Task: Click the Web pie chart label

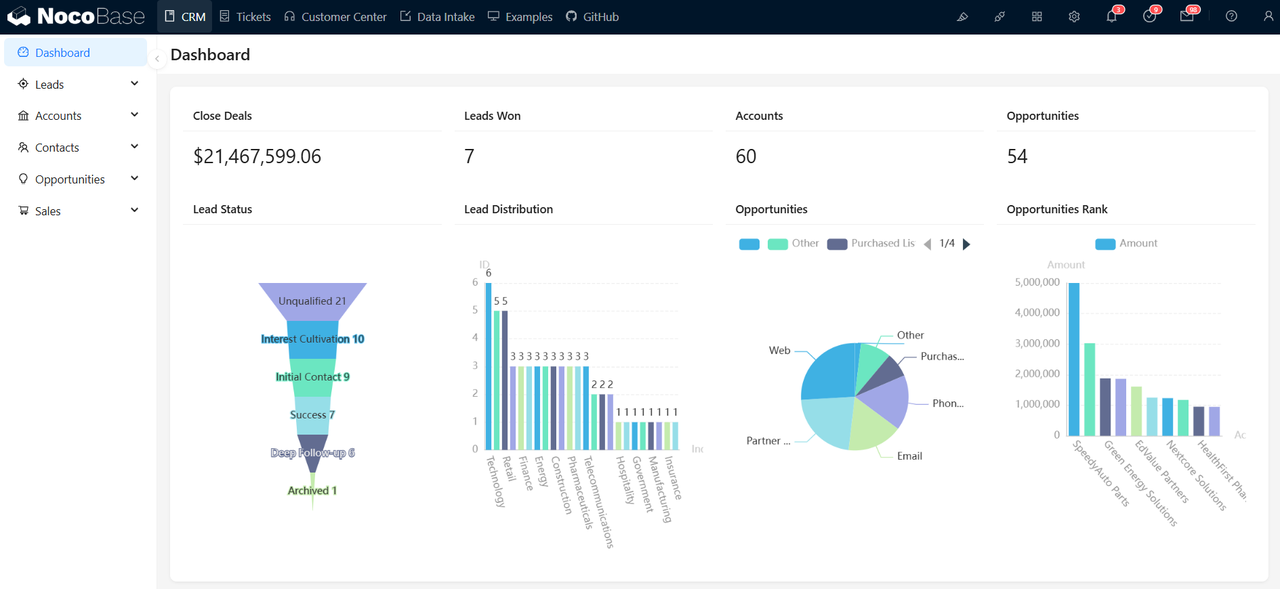Action: [x=779, y=351]
